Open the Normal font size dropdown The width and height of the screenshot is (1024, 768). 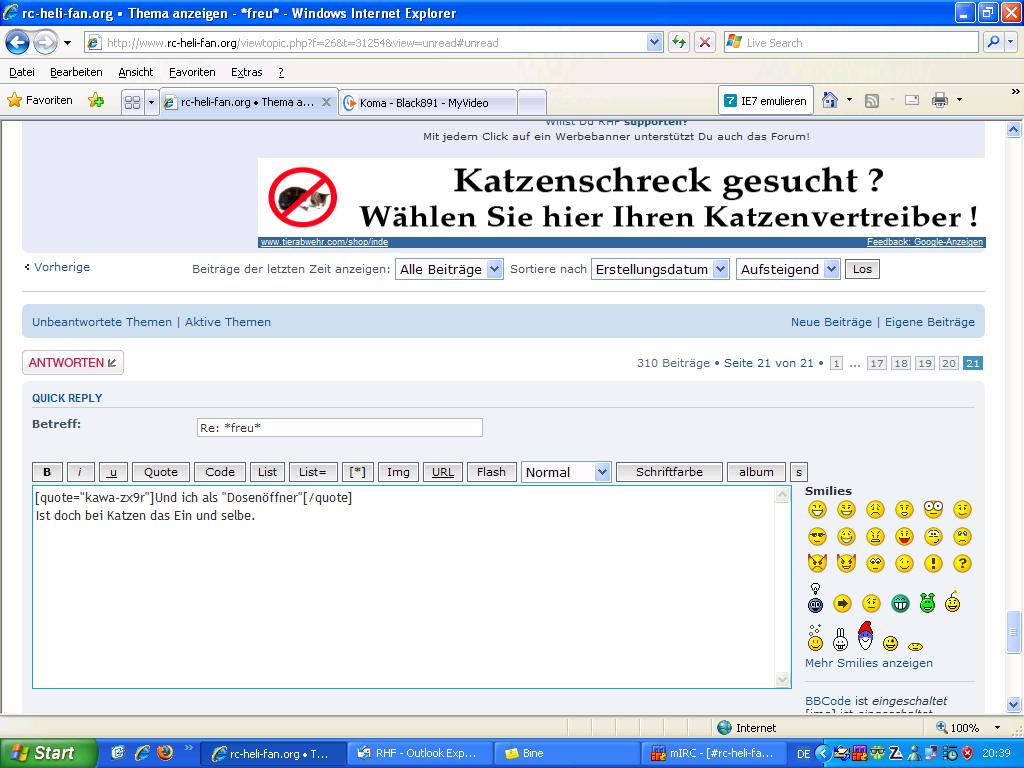pos(566,472)
